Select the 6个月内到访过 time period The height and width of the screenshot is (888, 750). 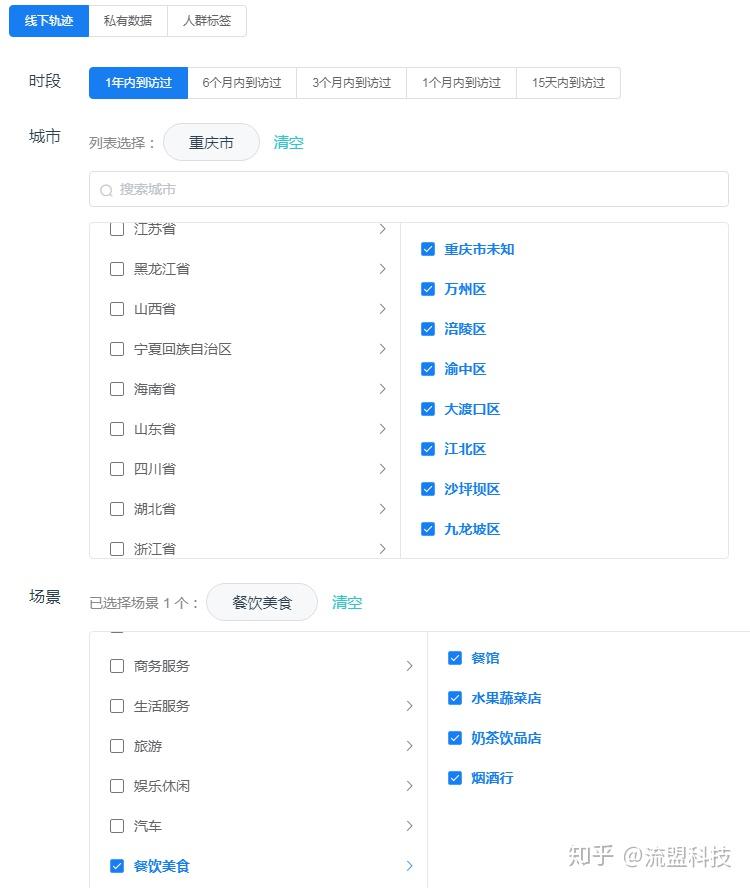[x=241, y=83]
